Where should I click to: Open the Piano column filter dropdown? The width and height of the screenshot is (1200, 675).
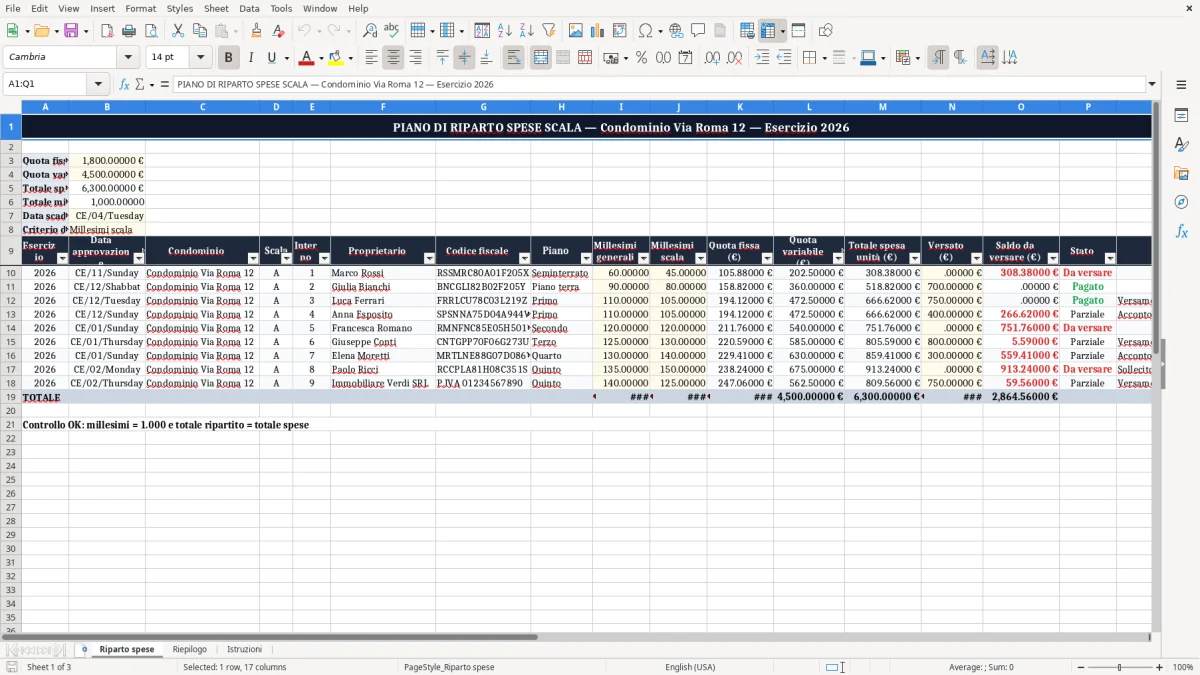click(x=586, y=259)
